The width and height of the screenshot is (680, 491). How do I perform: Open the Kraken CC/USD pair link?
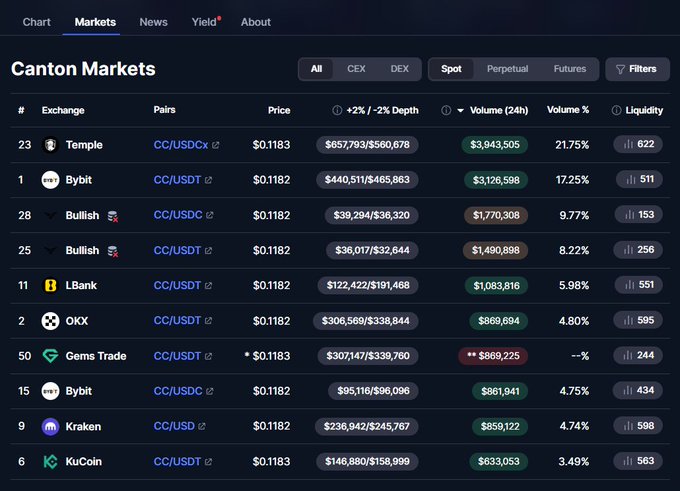174,426
